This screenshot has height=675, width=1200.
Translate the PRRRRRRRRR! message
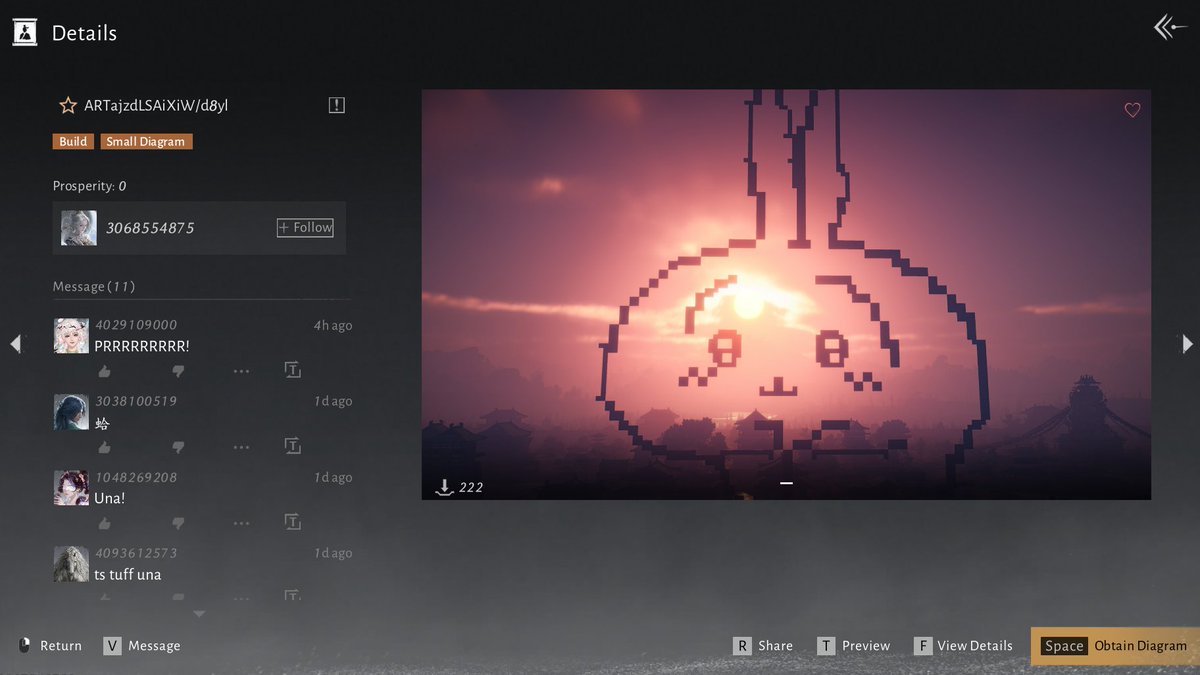(292, 370)
